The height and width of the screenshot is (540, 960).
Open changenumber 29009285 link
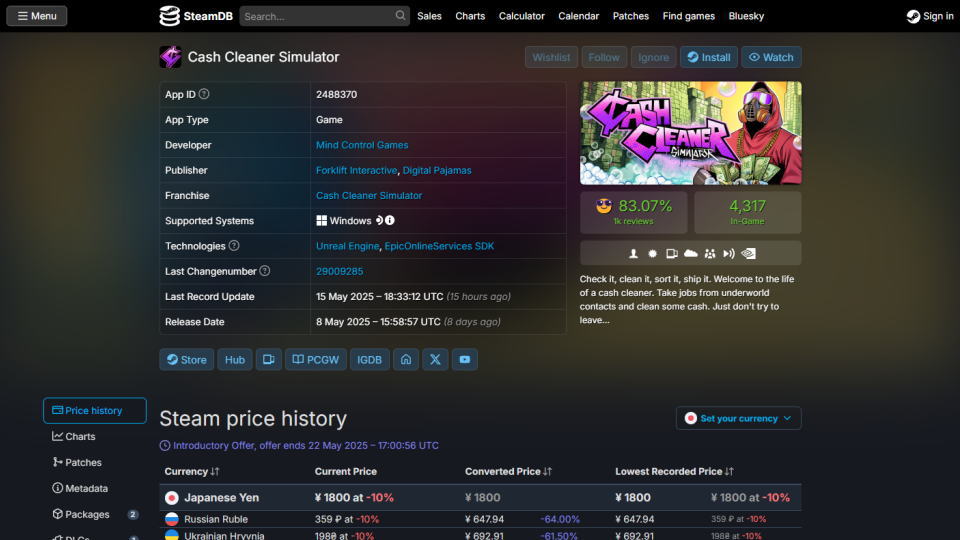339,271
